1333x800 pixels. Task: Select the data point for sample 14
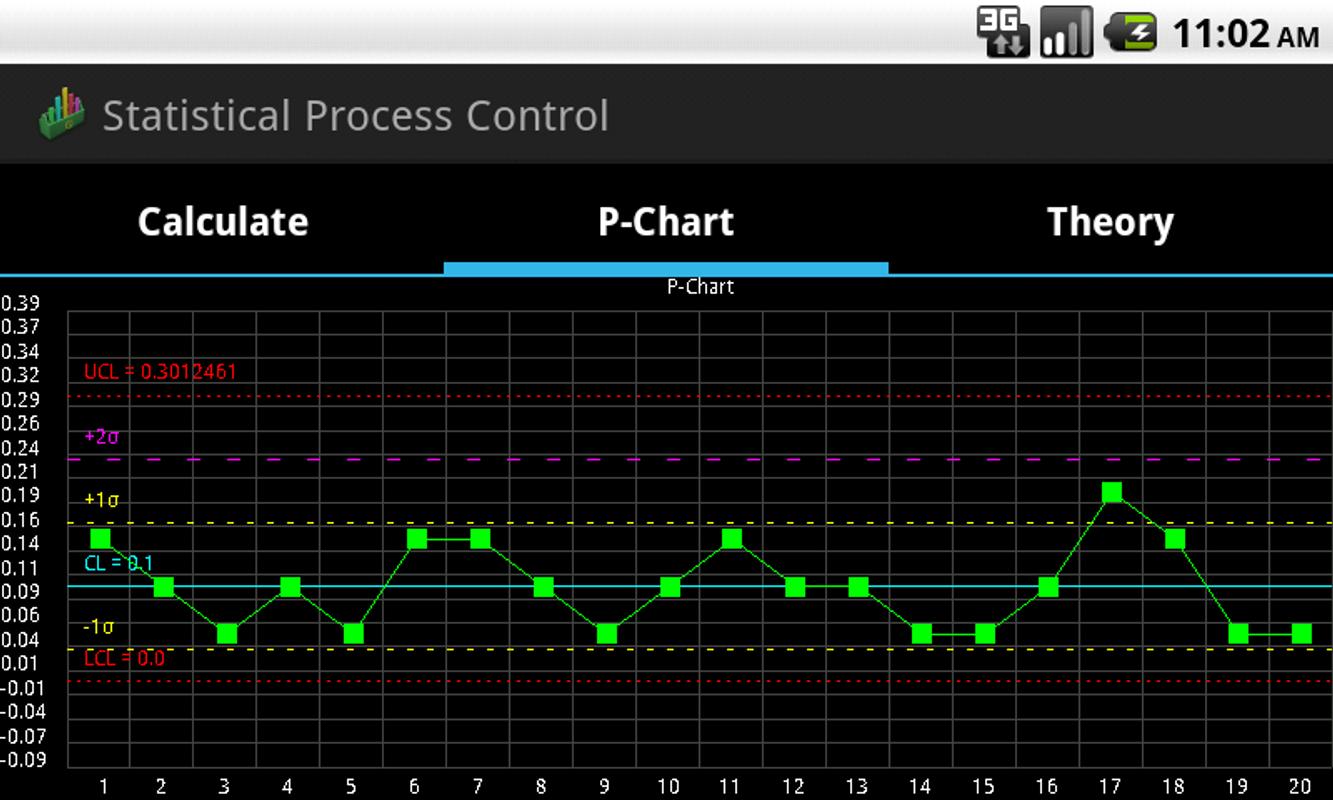(x=922, y=633)
